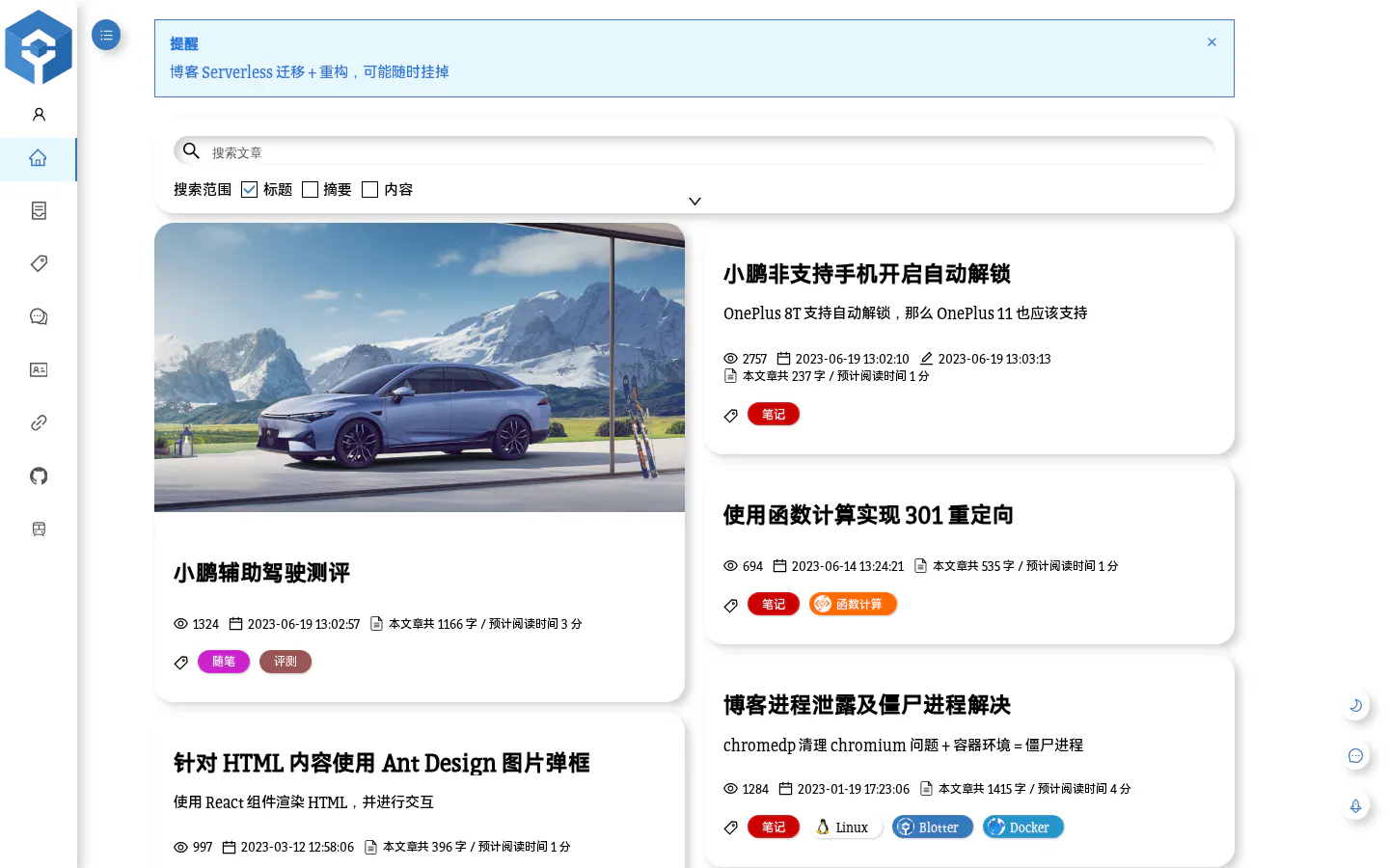This screenshot has width=1389, height=868.
Task: Open article 小鹏辅助驾驶测评
Action: click(x=261, y=573)
